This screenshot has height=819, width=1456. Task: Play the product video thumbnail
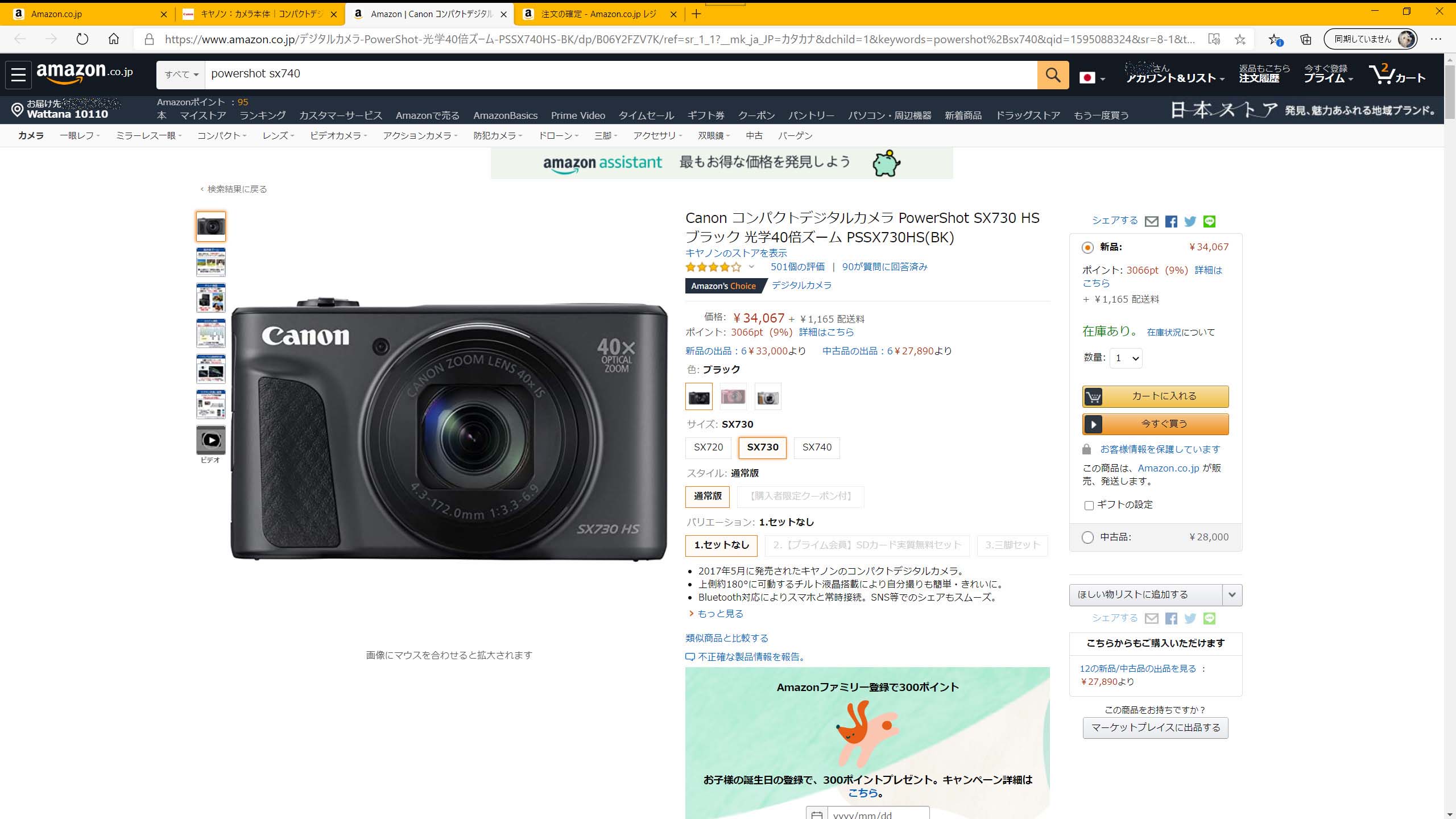pyautogui.click(x=210, y=440)
